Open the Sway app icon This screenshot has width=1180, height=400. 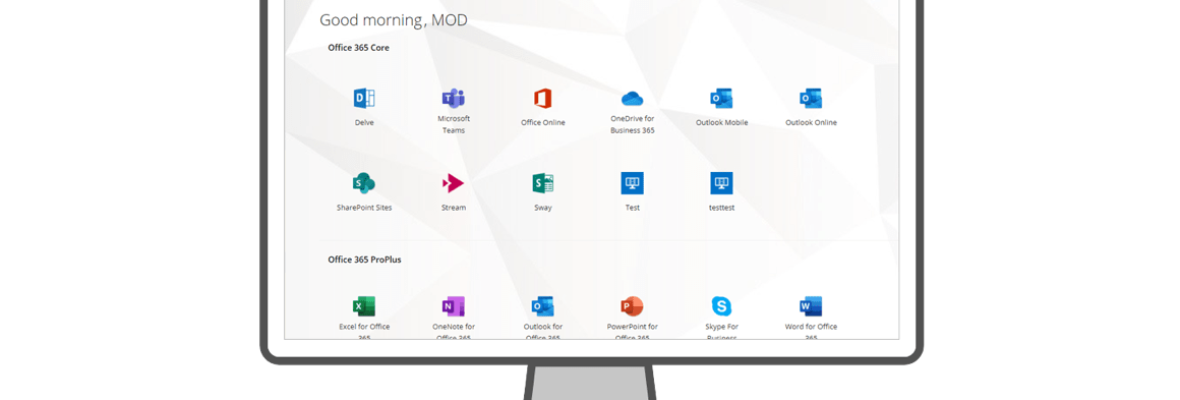(x=543, y=183)
